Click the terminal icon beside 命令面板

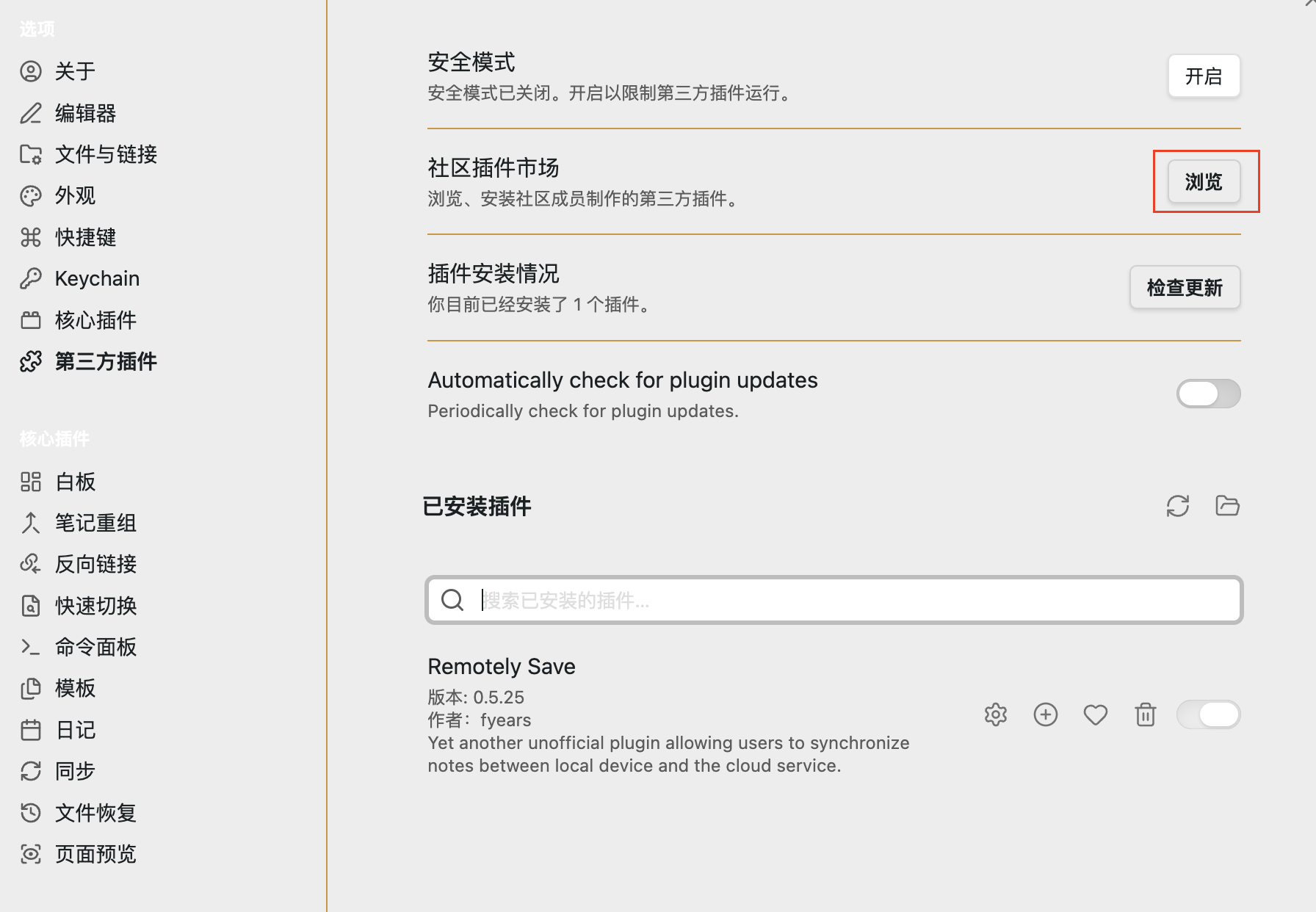(x=30, y=647)
